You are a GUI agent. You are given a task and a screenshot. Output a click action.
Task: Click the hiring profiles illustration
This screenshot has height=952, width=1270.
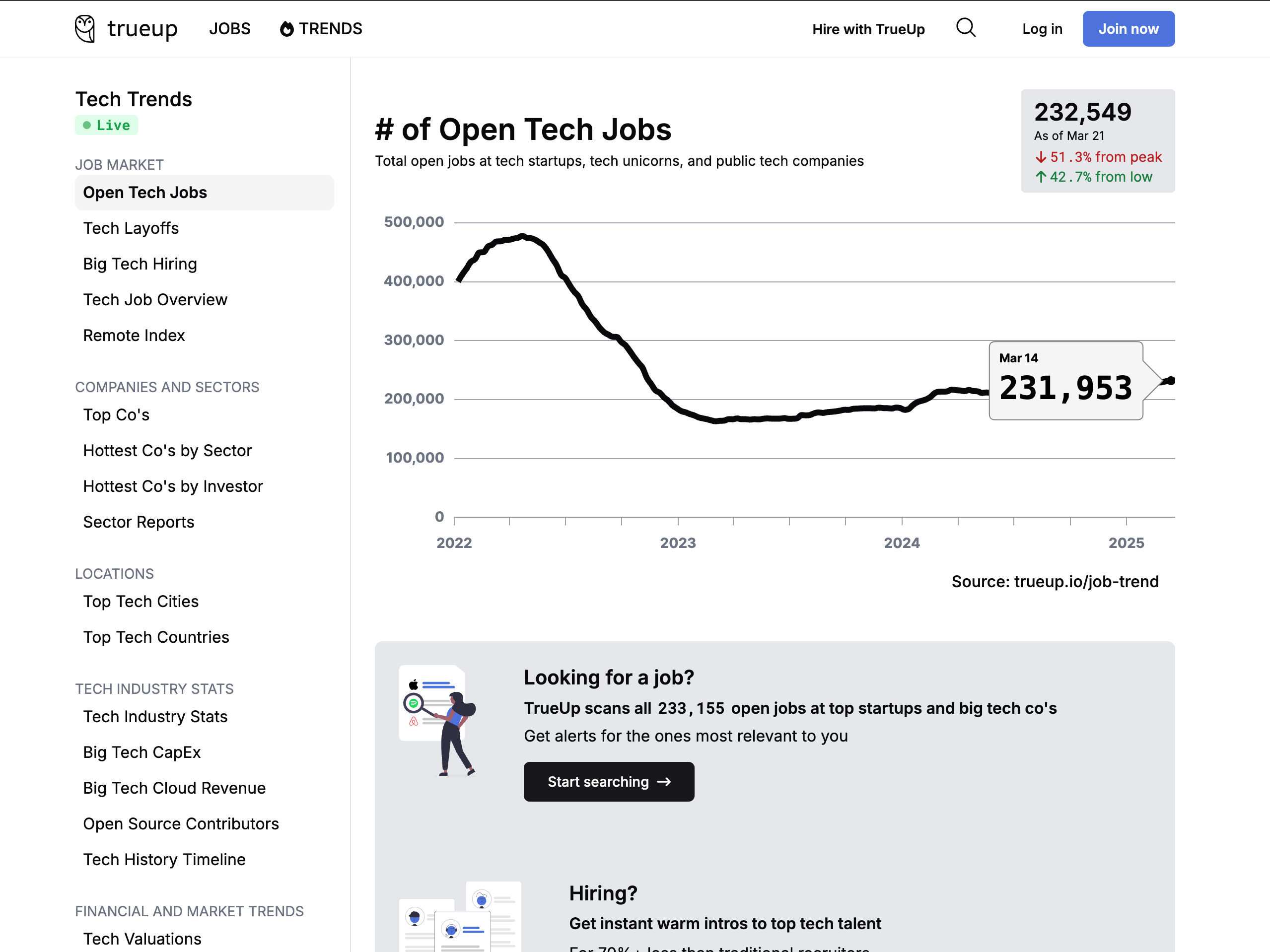460,916
